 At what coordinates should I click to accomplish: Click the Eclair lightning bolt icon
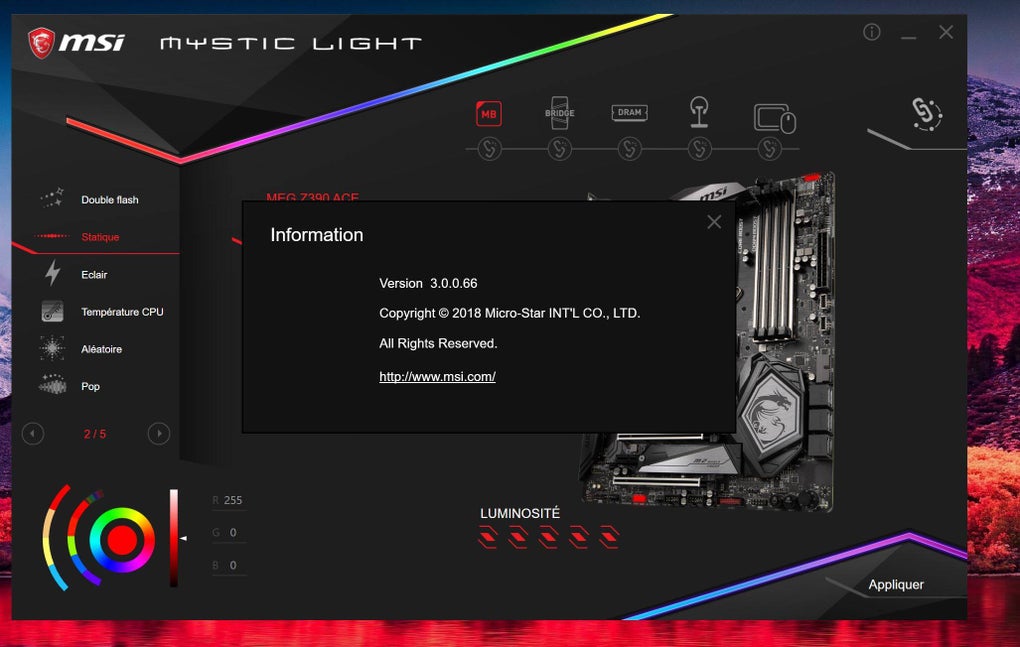(53, 273)
